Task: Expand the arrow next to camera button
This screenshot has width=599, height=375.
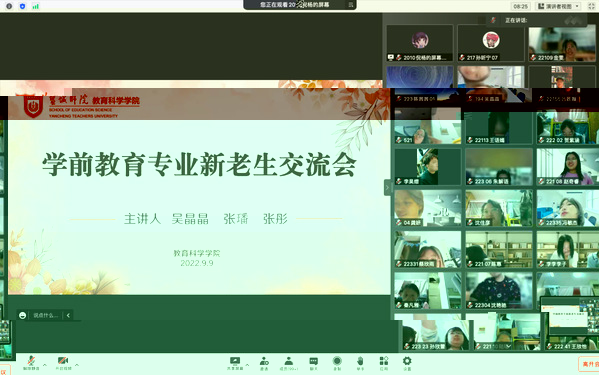Action: pos(77,365)
